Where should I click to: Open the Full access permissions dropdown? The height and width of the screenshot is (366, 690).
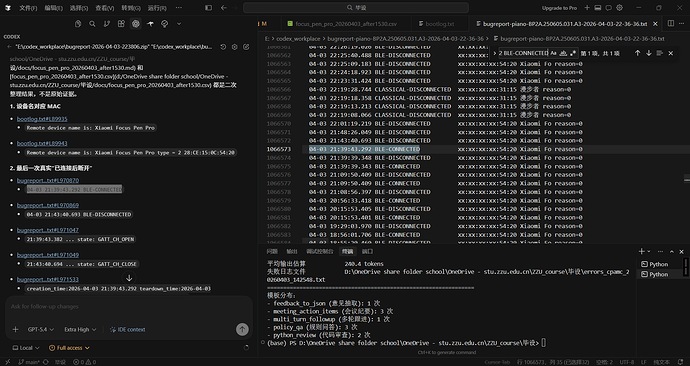coord(70,348)
